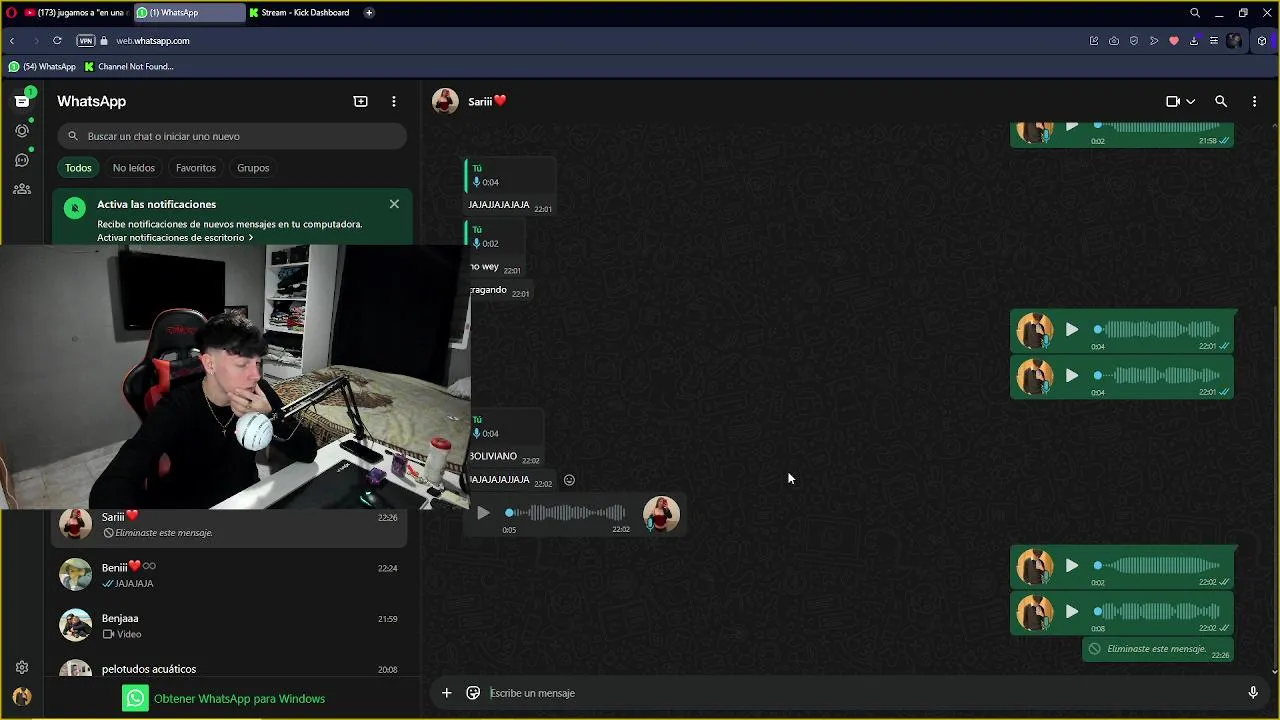This screenshot has height=720, width=1280.
Task: Open the Chats icon in WhatsApp sidebar
Action: (22, 101)
